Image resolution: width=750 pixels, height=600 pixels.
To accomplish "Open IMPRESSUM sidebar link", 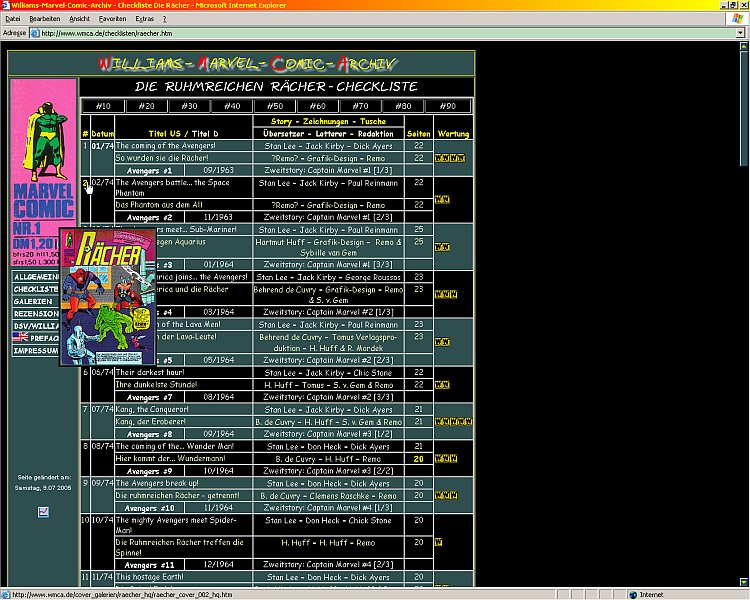I will (36, 351).
